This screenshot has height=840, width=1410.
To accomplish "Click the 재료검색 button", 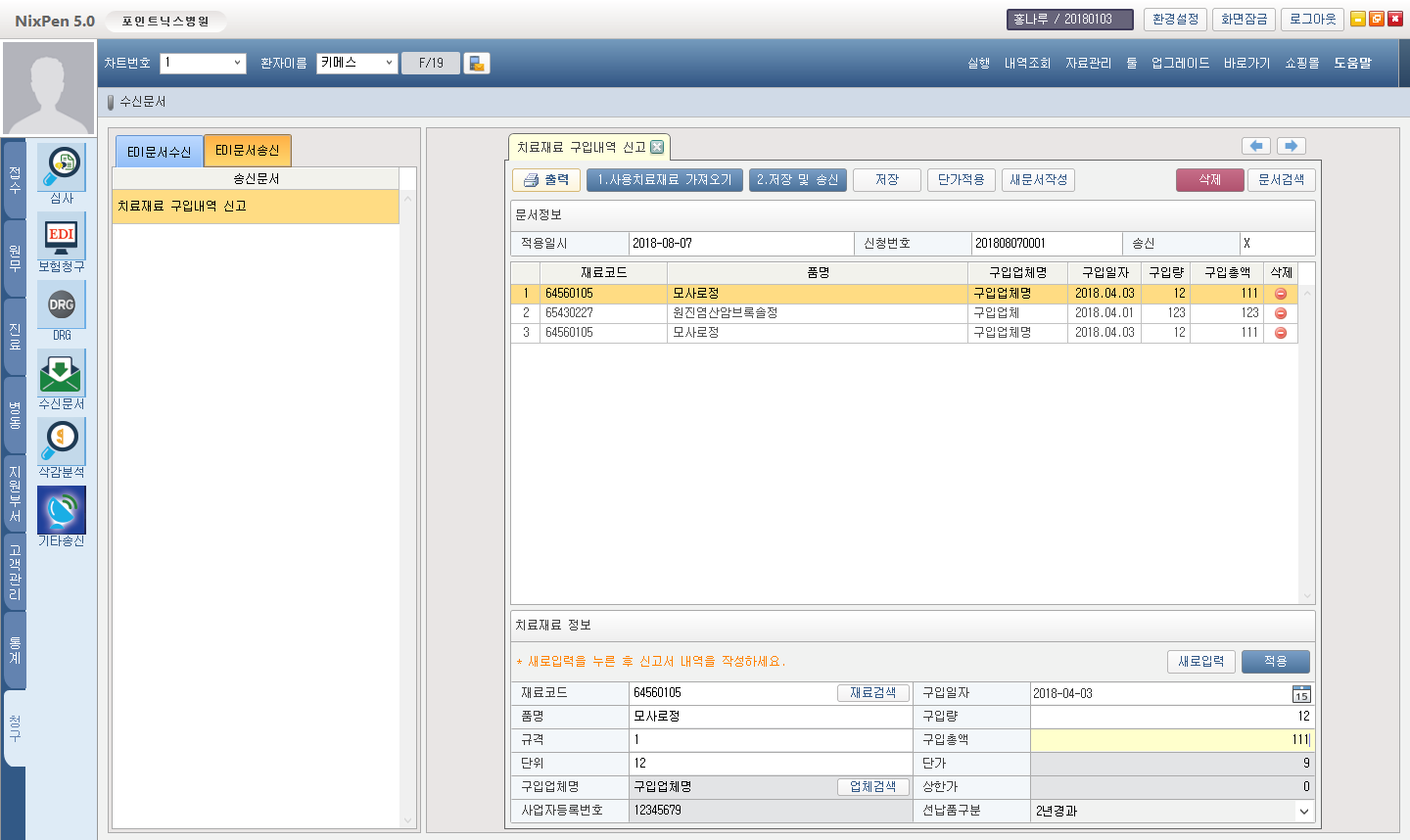I will pyautogui.click(x=872, y=693).
